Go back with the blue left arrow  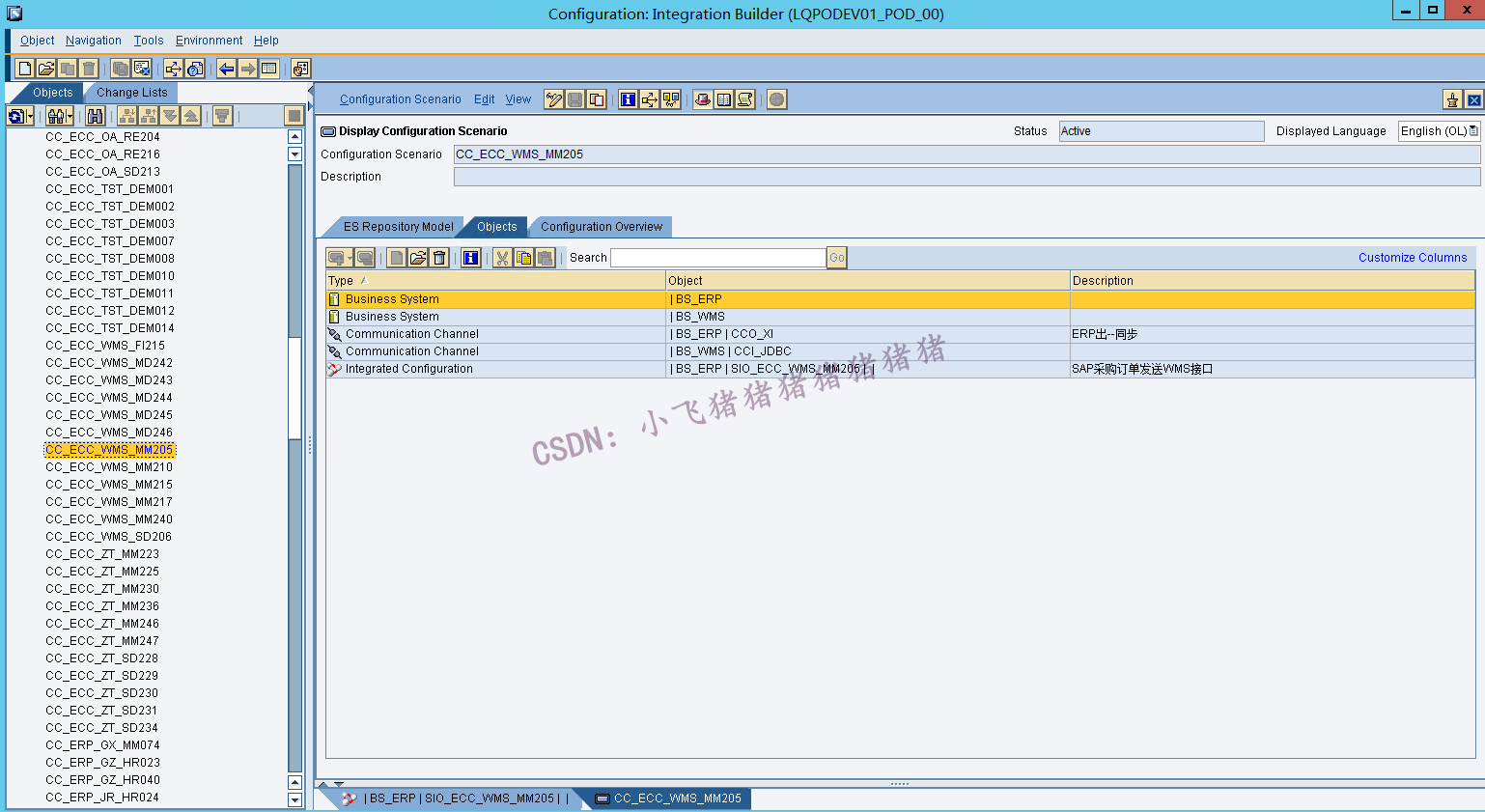pos(226,69)
